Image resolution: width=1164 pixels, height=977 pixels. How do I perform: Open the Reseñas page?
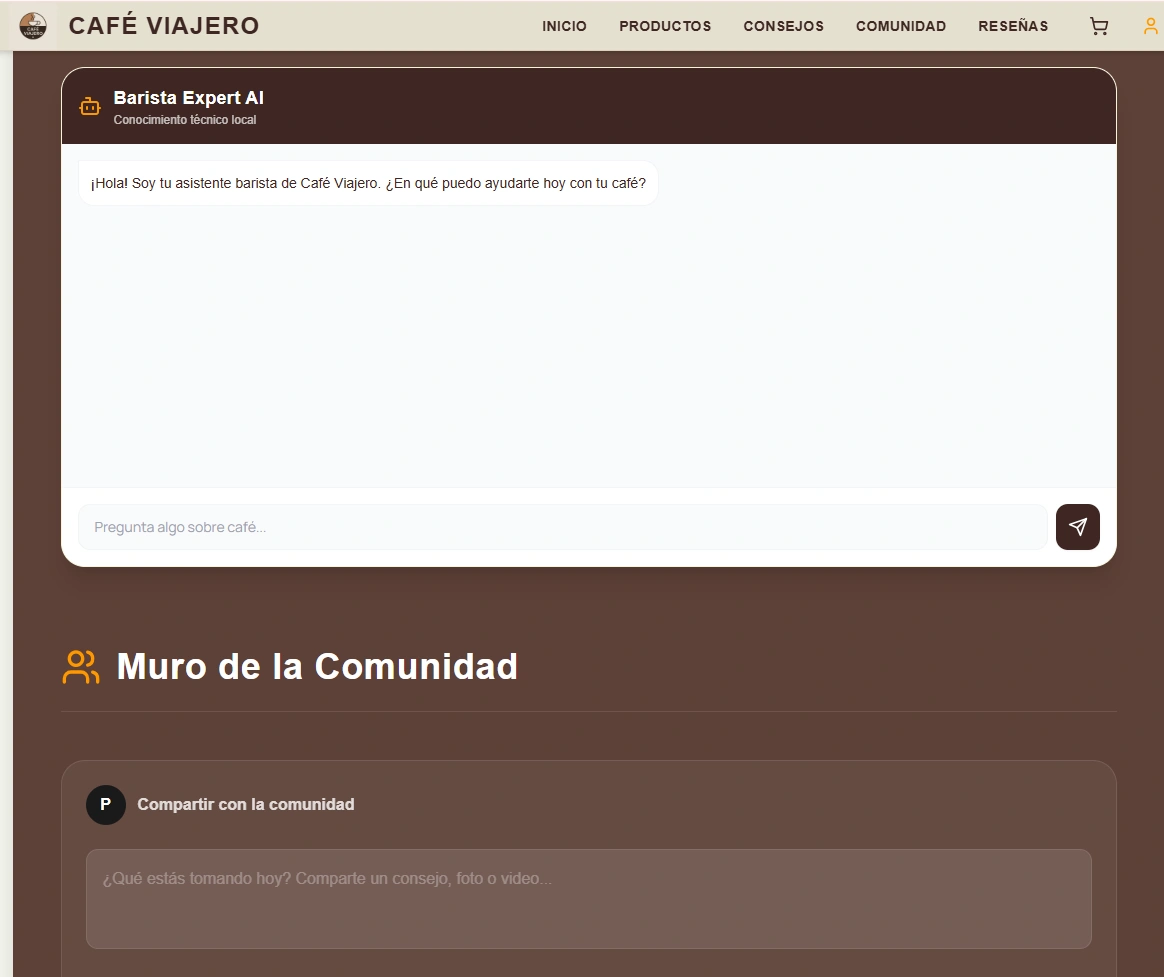[x=1013, y=26]
